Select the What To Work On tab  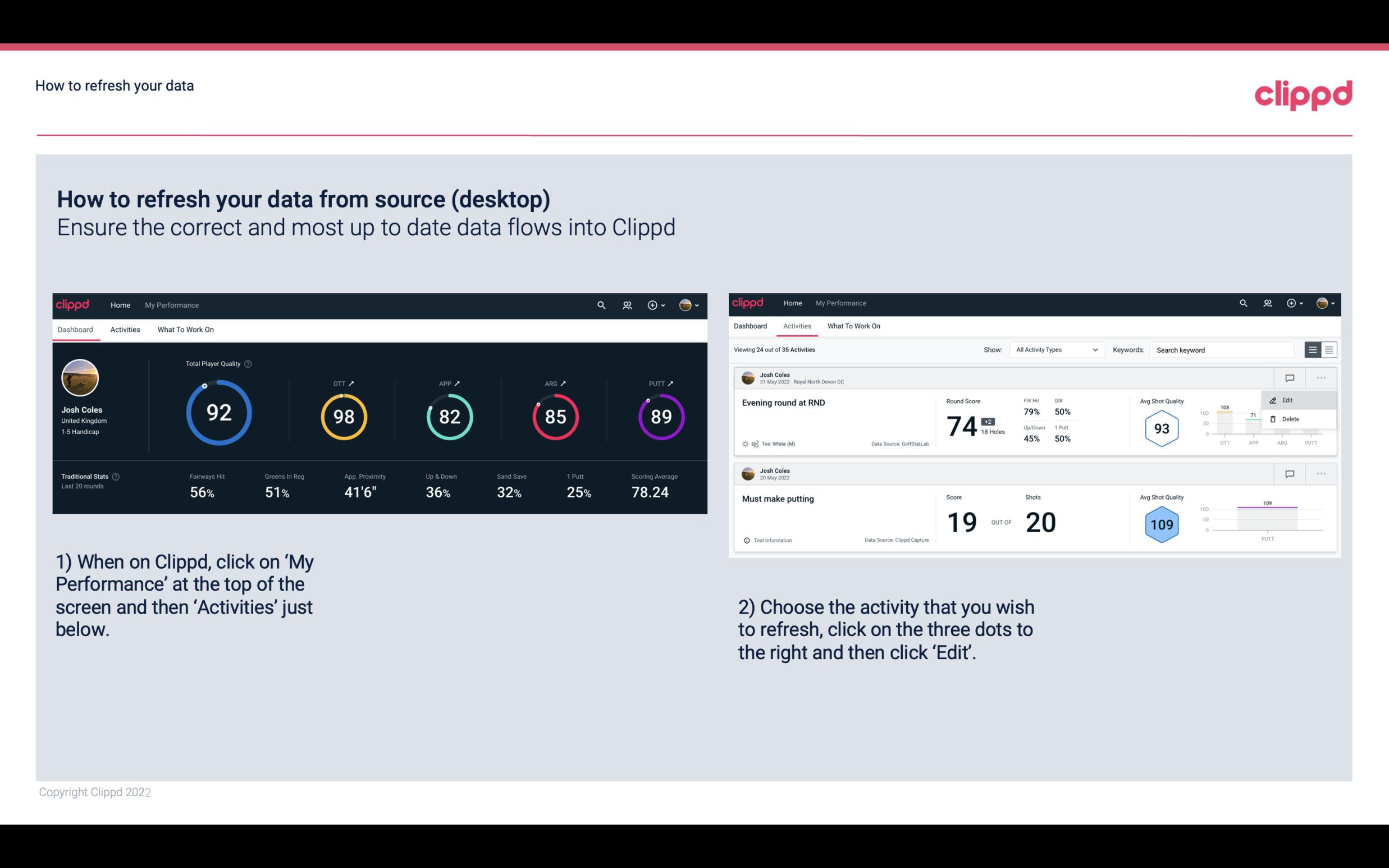tap(184, 329)
